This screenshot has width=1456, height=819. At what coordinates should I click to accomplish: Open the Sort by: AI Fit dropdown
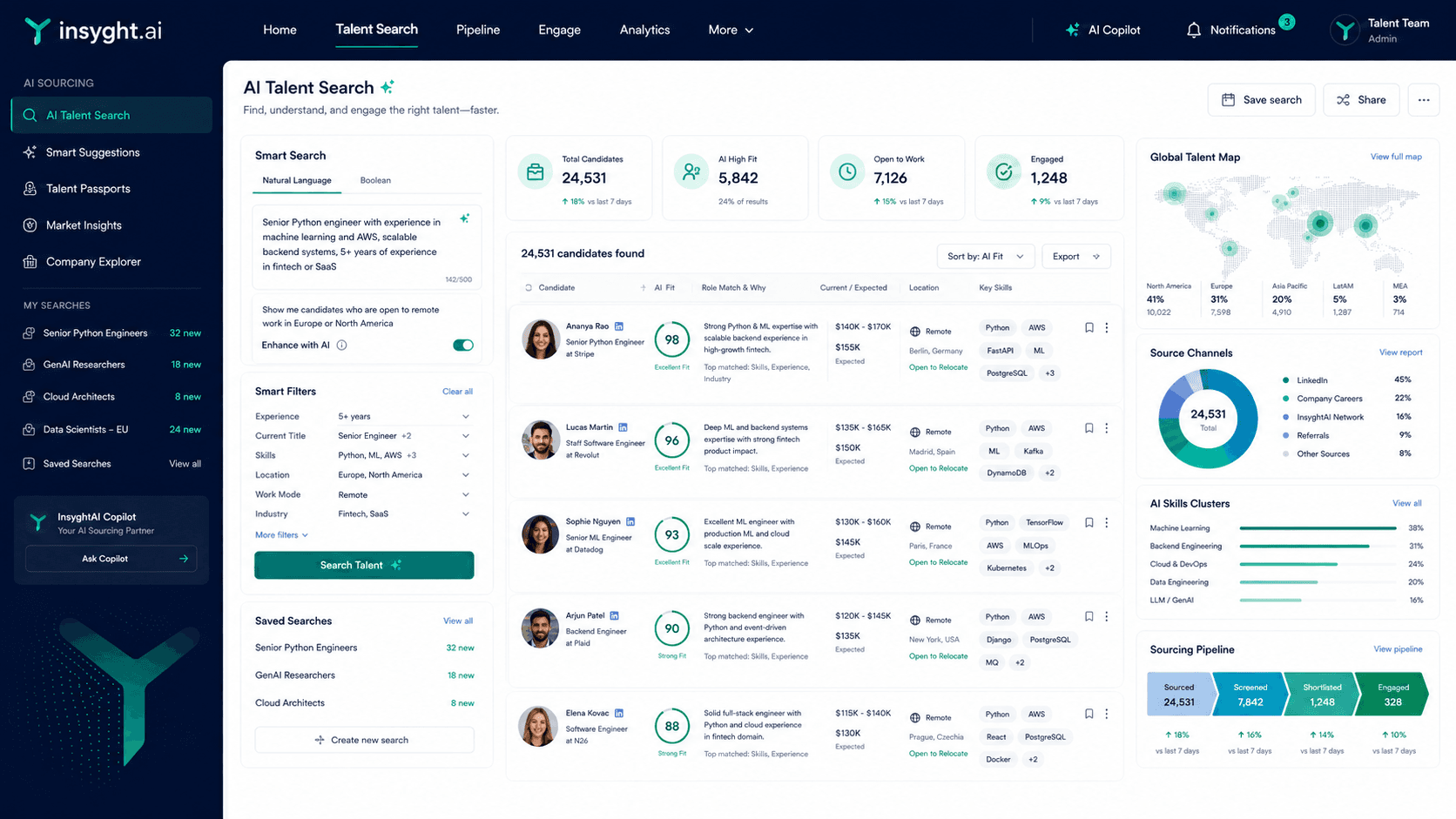(986, 257)
